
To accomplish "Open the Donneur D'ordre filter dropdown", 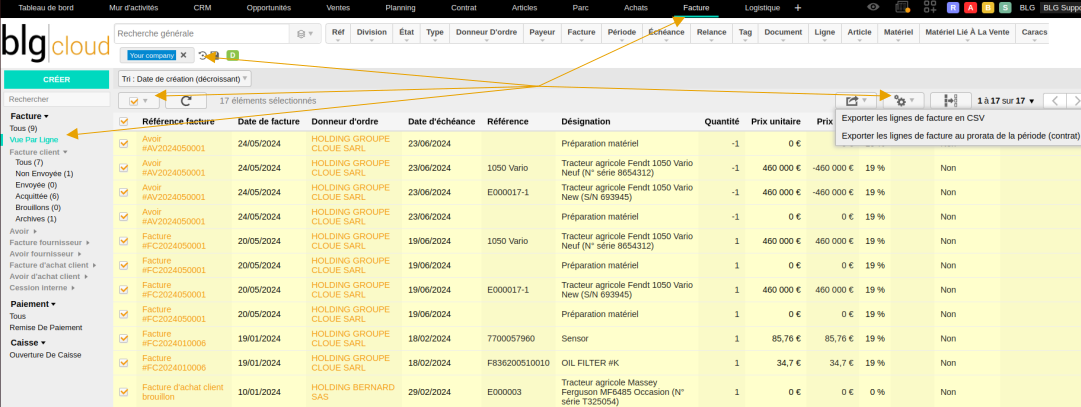I will tap(486, 33).
